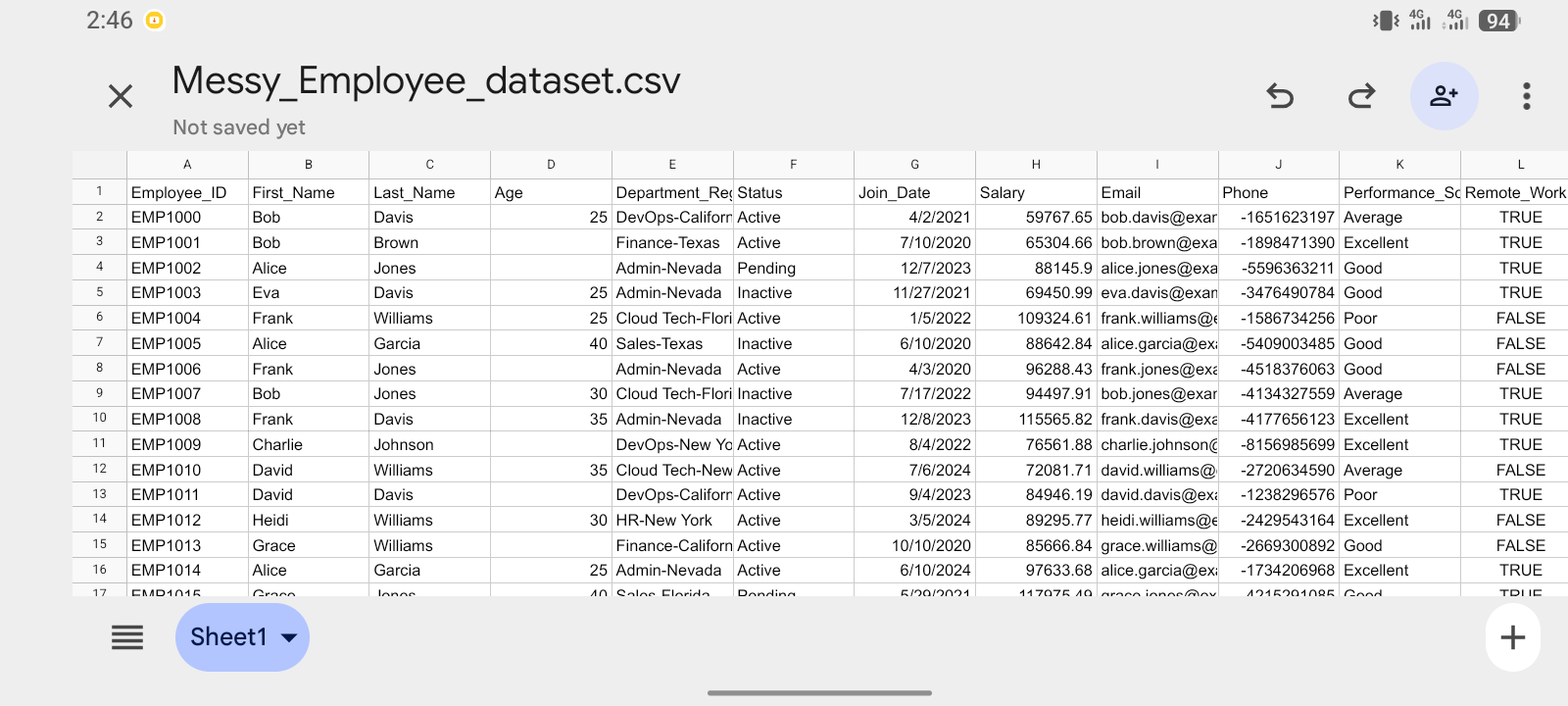1568x706 pixels.
Task: Open the share/add person icon
Action: coord(1444,96)
